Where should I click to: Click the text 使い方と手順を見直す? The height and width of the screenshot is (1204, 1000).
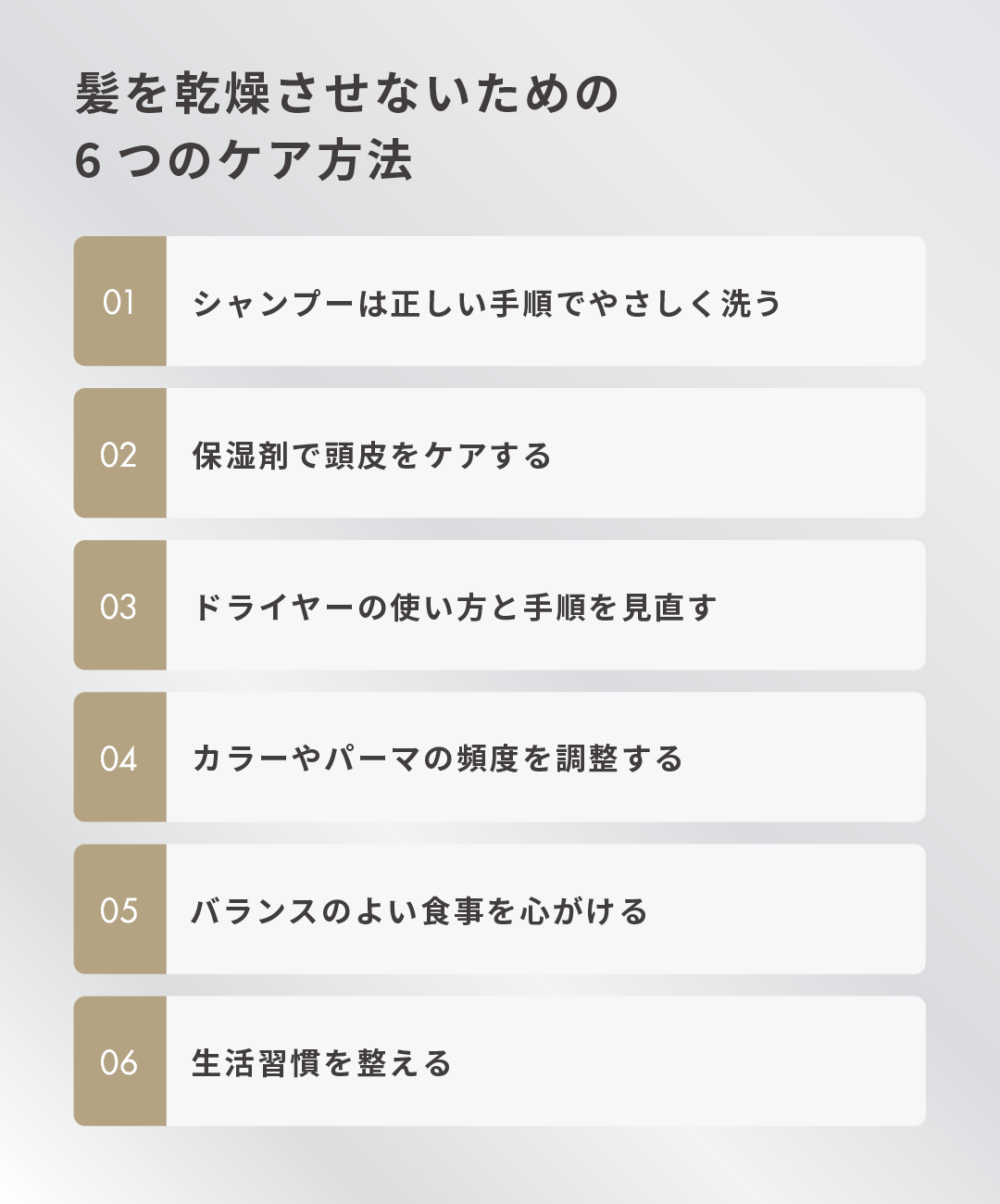coord(554,607)
